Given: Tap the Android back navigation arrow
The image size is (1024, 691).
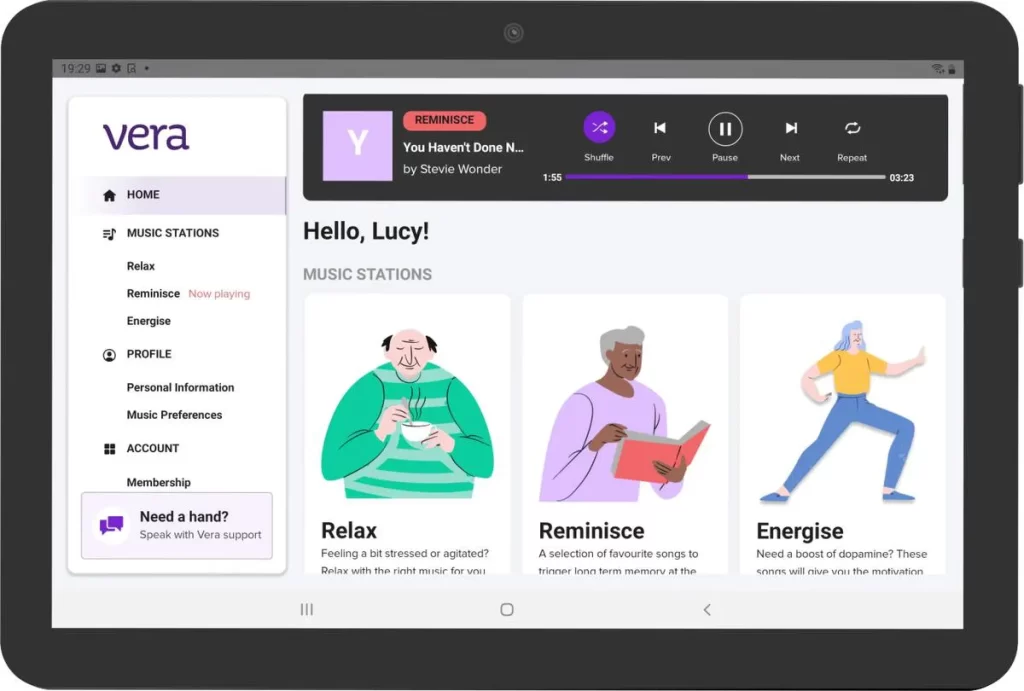Looking at the screenshot, I should tap(707, 609).
